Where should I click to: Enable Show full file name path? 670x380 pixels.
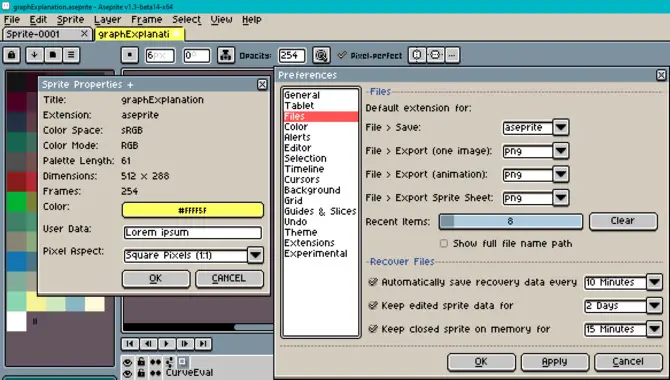point(444,243)
